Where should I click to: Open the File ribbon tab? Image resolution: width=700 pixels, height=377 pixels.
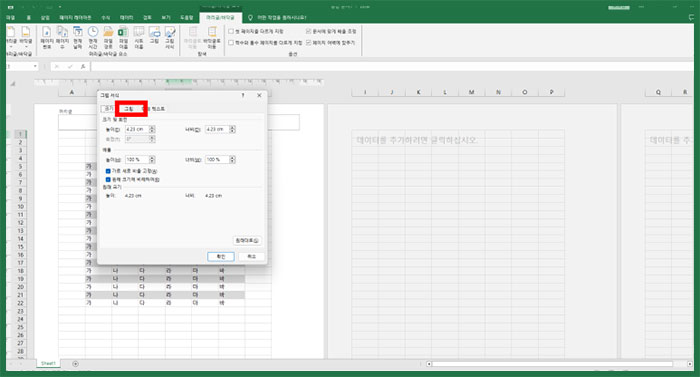pyautogui.click(x=11, y=17)
